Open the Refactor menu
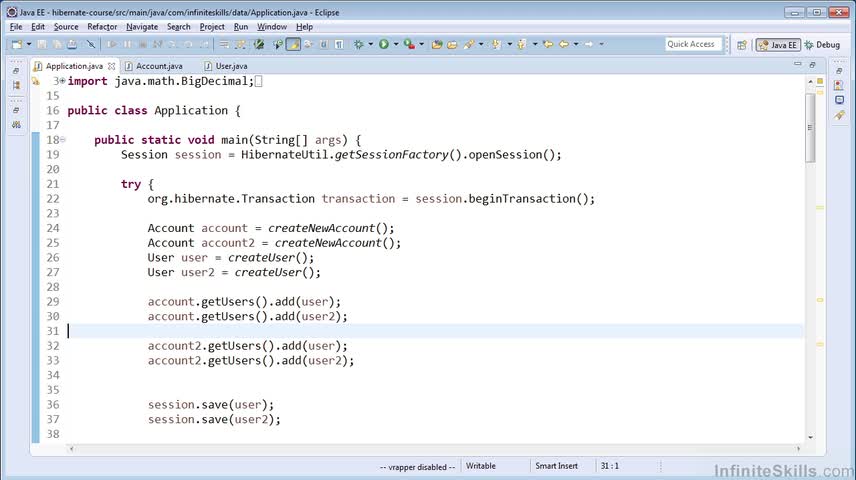The height and width of the screenshot is (480, 856). [102, 27]
